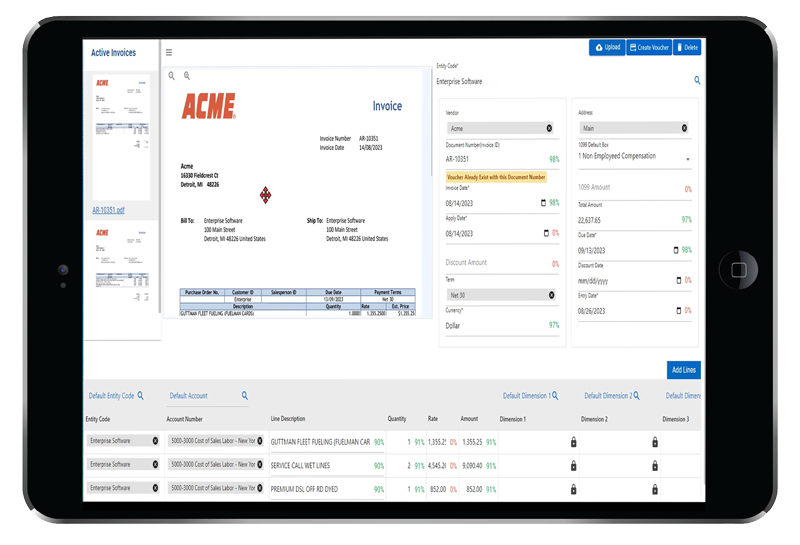Expand the 1099 Default Box dropdown

click(688, 159)
